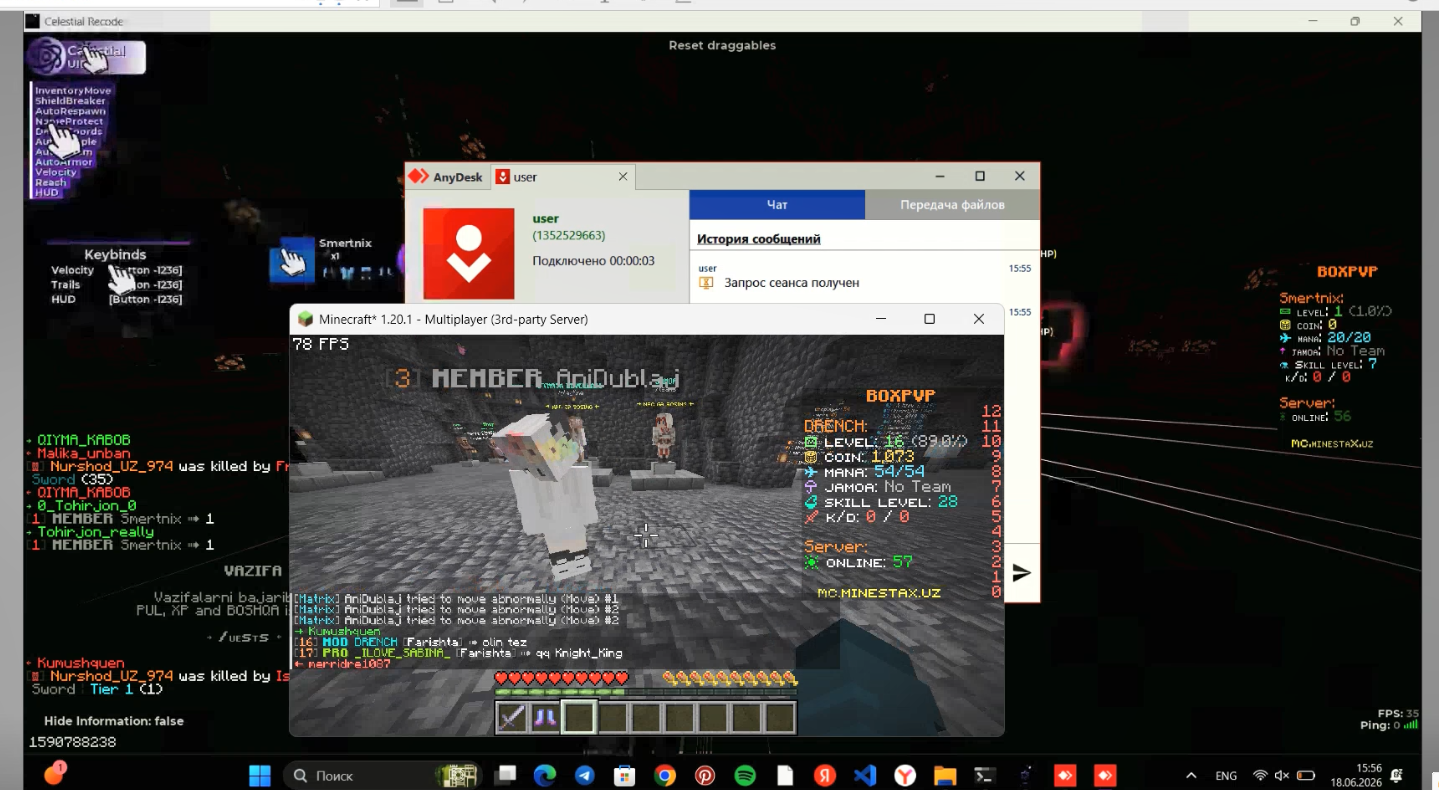Open Telegram from the taskbar

(x=584, y=775)
